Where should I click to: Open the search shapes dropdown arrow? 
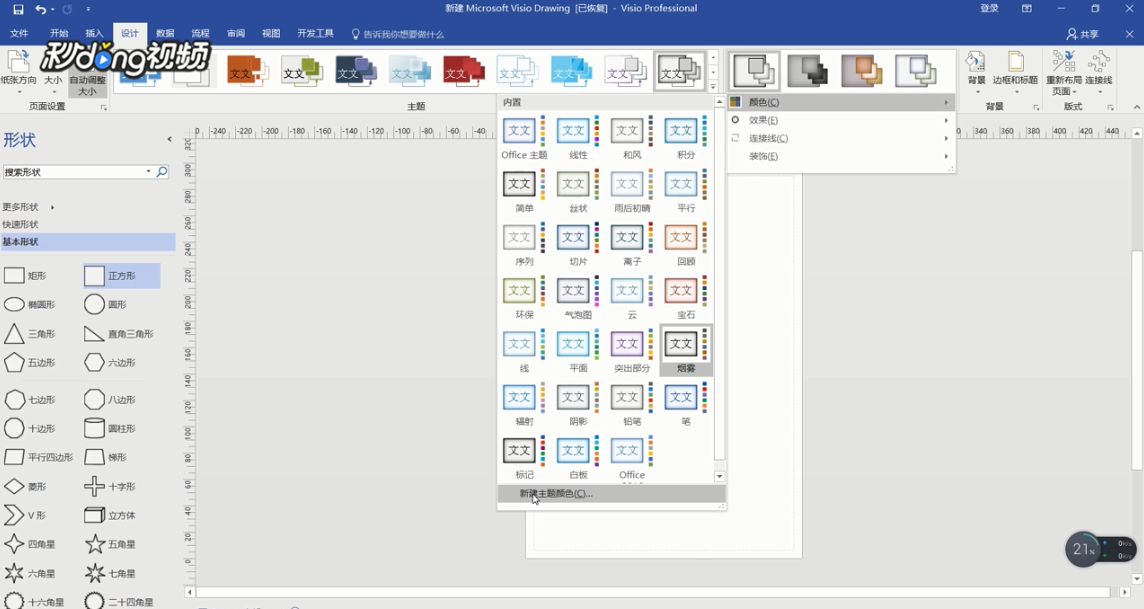[148, 172]
